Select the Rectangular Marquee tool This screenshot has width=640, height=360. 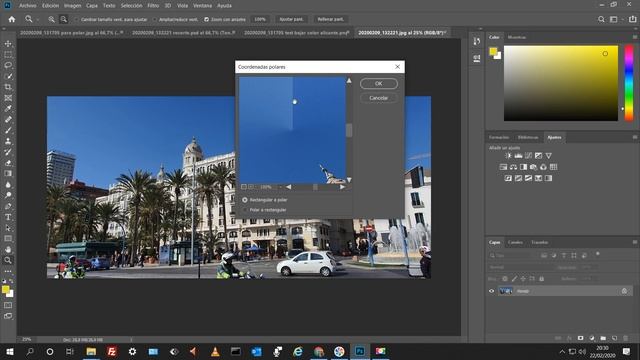pos(8,54)
